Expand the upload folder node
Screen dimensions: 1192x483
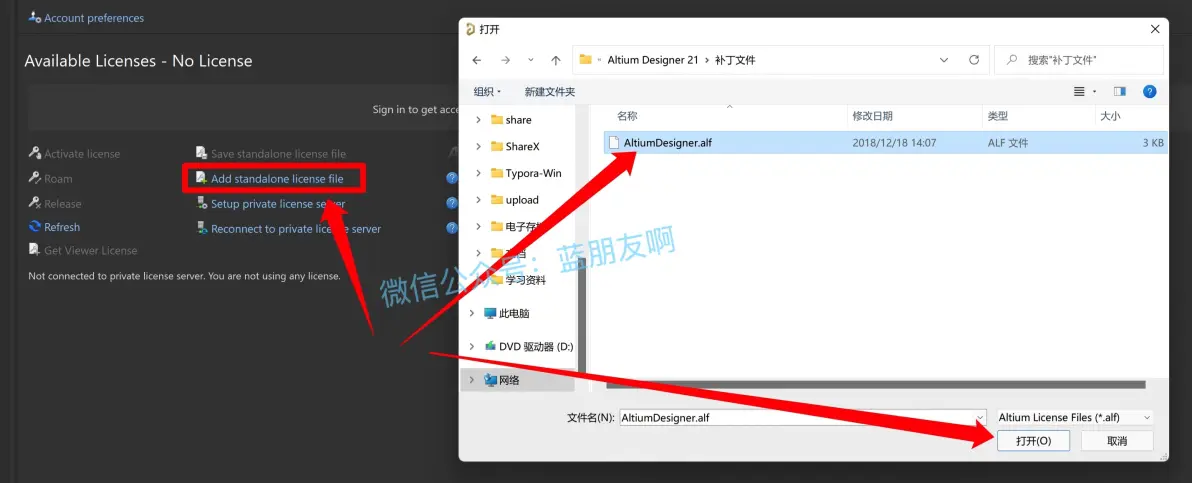click(478, 199)
